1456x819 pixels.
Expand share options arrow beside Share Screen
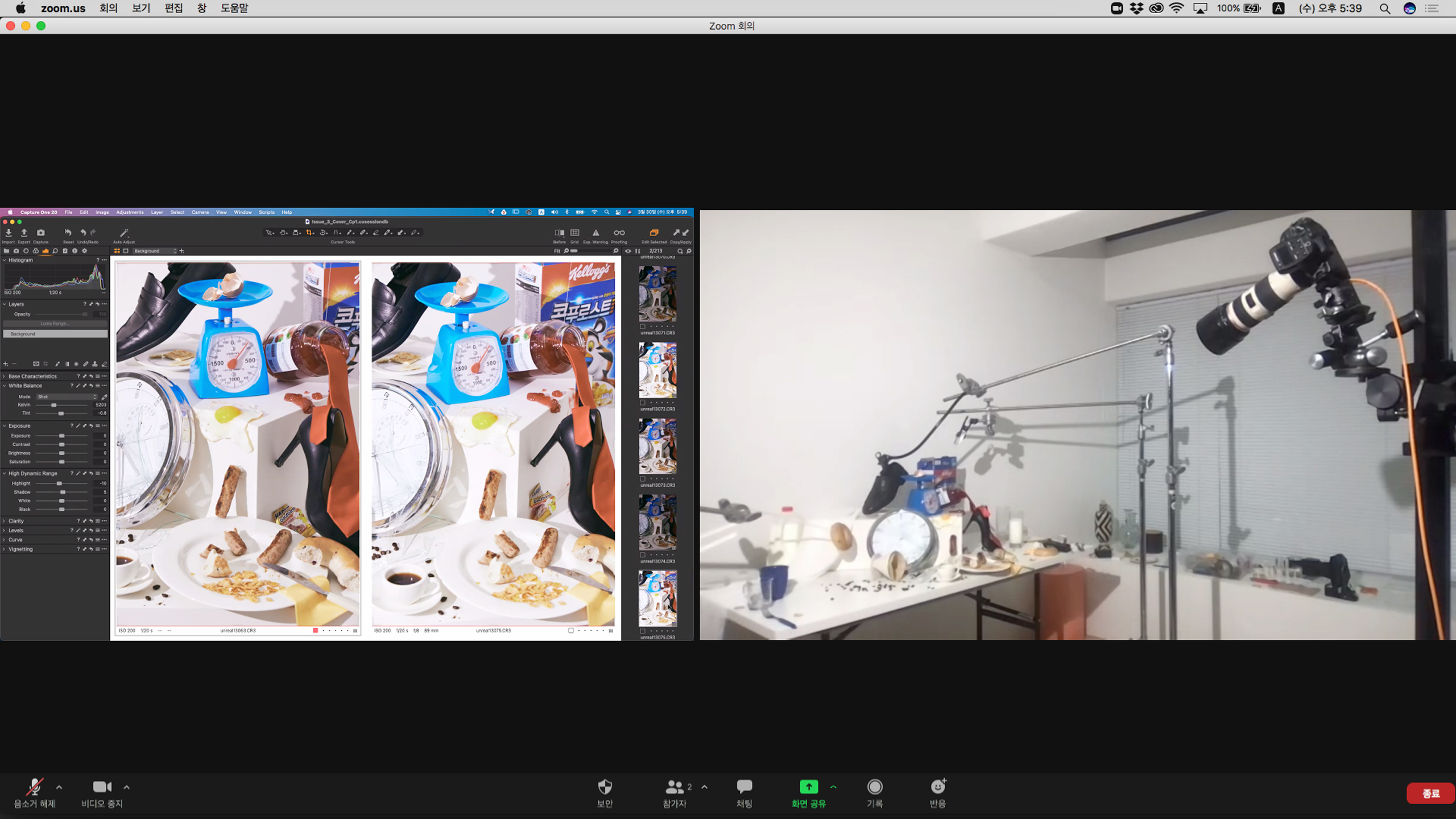[x=833, y=788]
